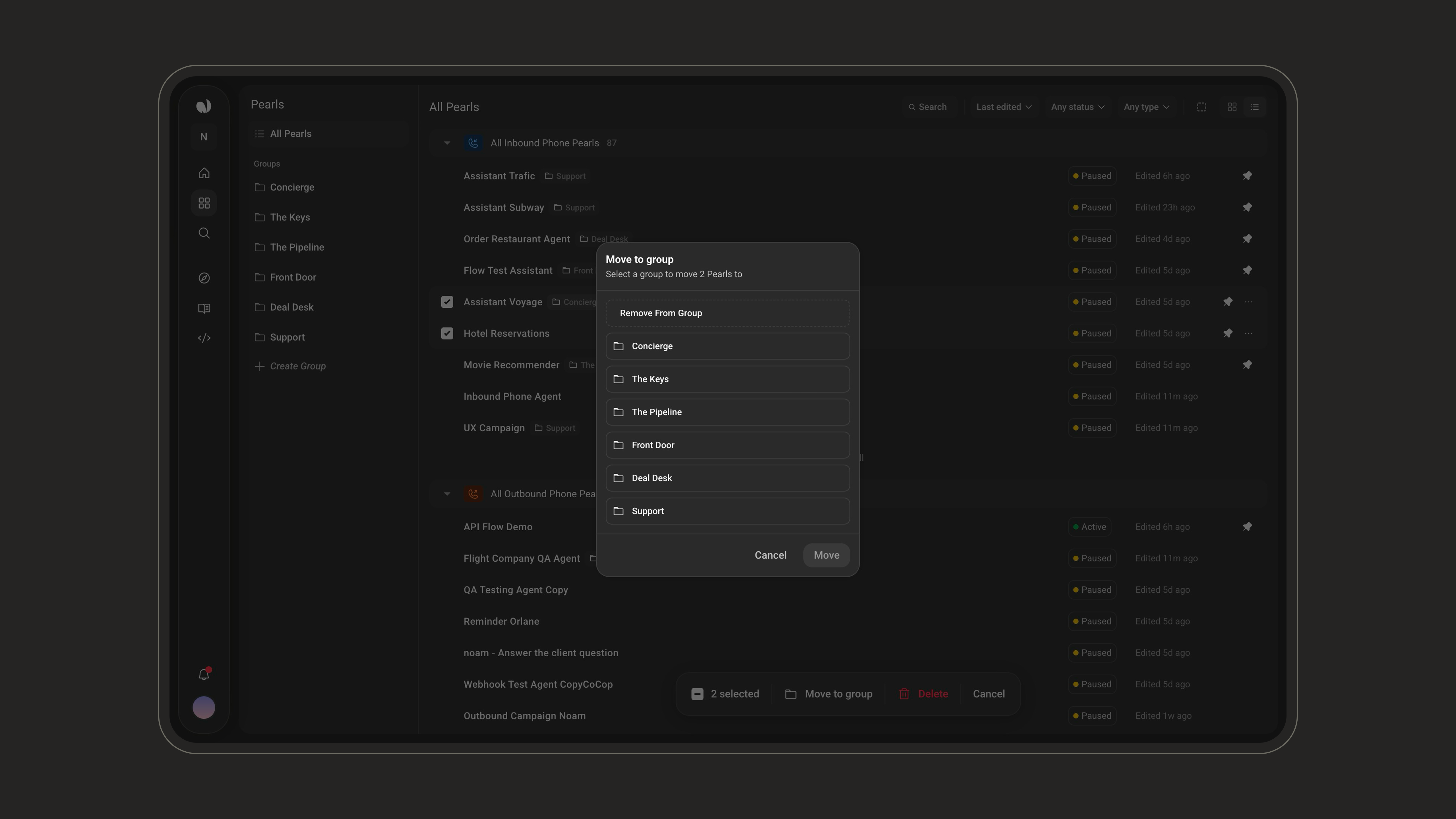Collapse All Inbound Phone Pearls section
The height and width of the screenshot is (819, 1456).
coord(447,143)
